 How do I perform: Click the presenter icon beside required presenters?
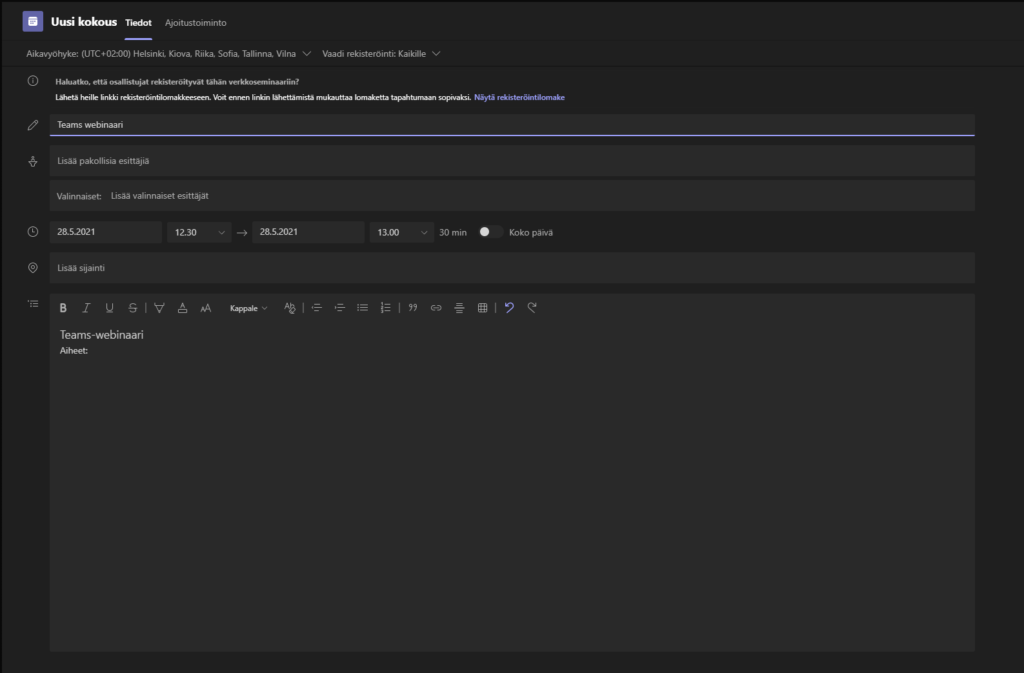(33, 161)
